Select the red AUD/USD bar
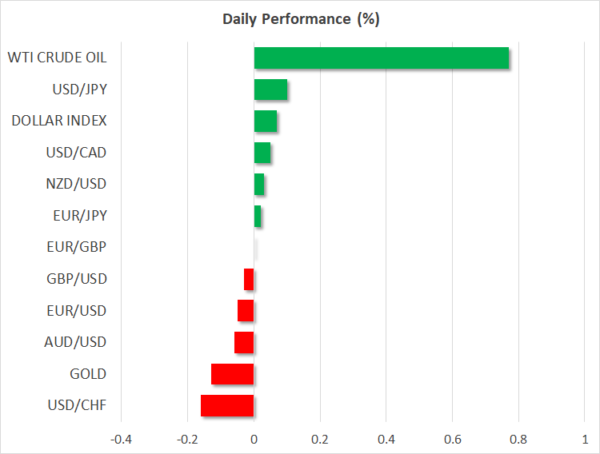 [x=244, y=342]
